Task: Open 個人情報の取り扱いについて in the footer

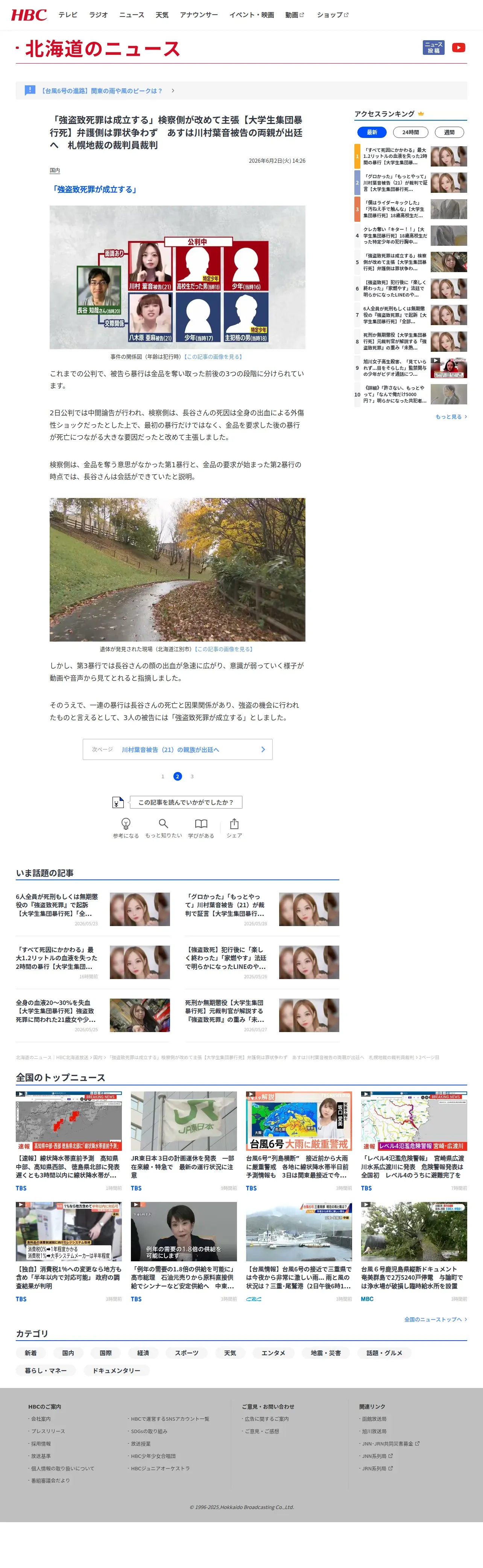Action: pyautogui.click(x=63, y=1468)
